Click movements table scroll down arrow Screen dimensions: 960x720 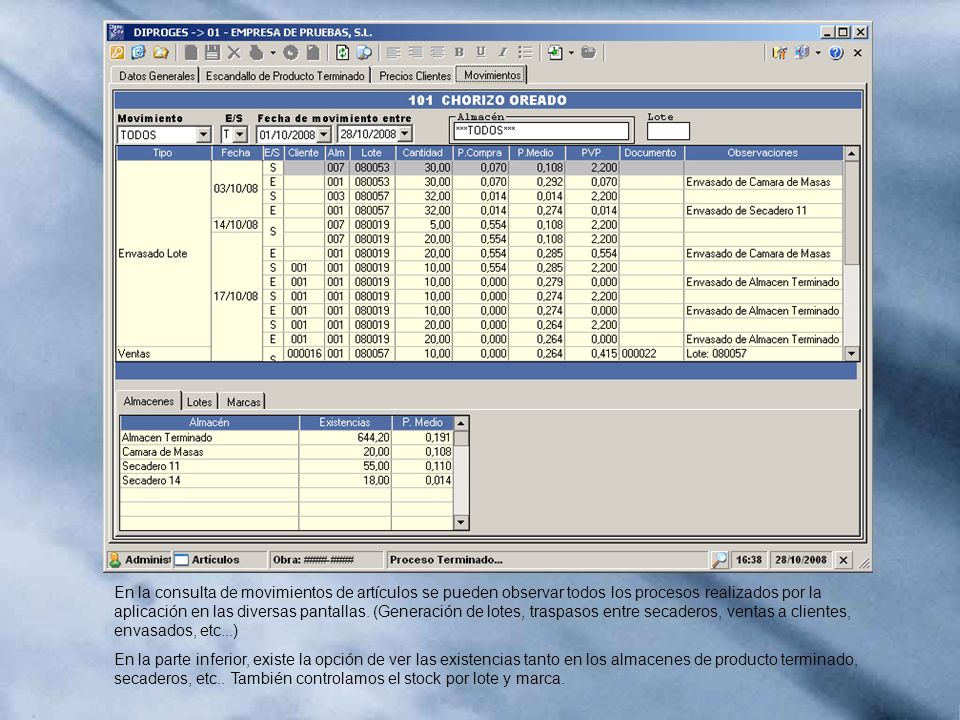(x=851, y=353)
